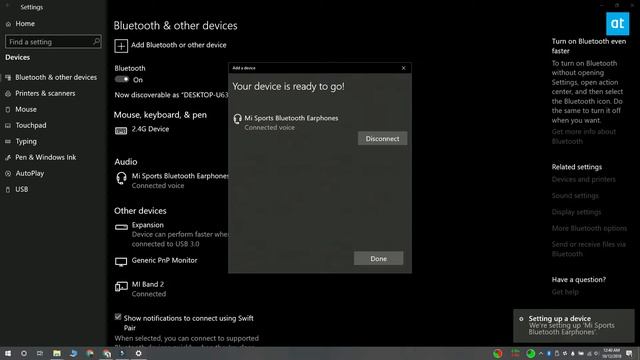Screen dimensions: 640x360
Task: Click the Settings back arrow
Action: (7, 7)
